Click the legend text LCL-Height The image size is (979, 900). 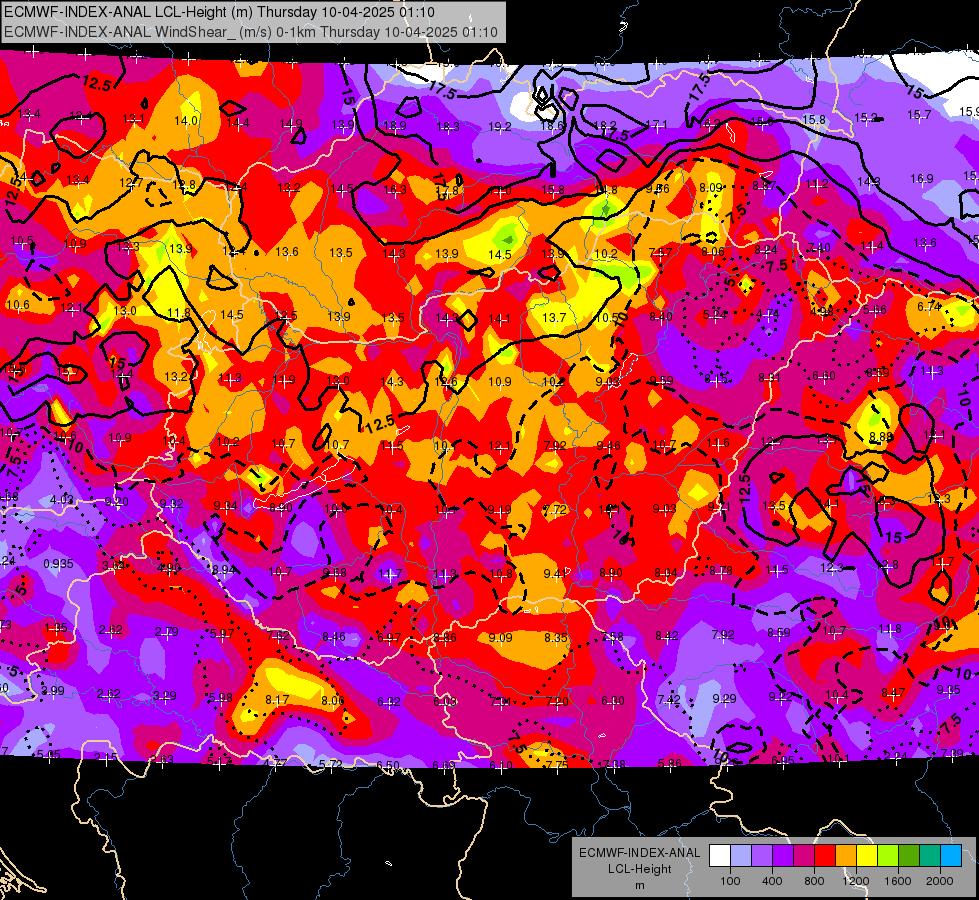[639, 869]
